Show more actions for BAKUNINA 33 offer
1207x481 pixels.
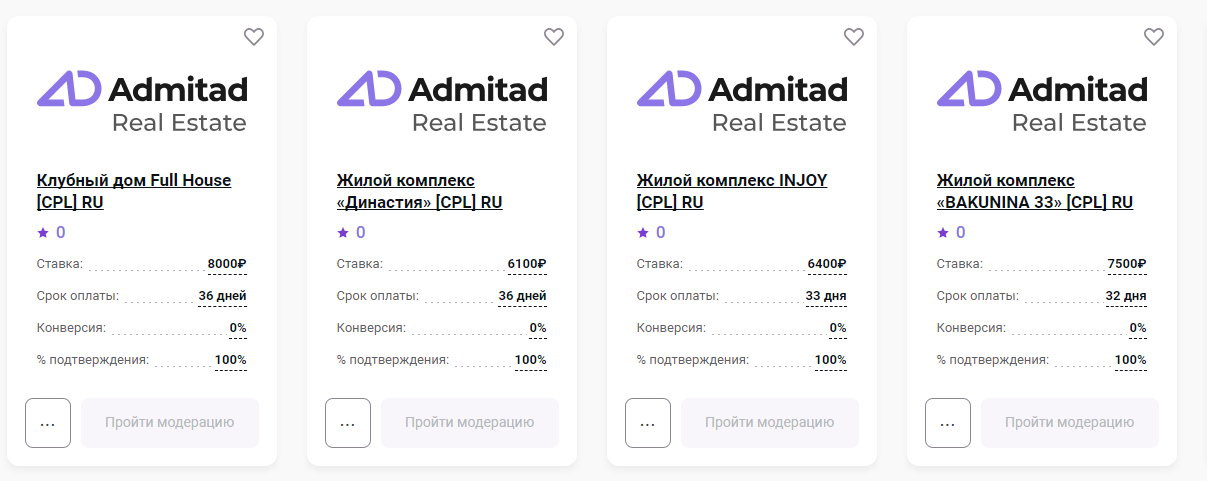coord(948,423)
